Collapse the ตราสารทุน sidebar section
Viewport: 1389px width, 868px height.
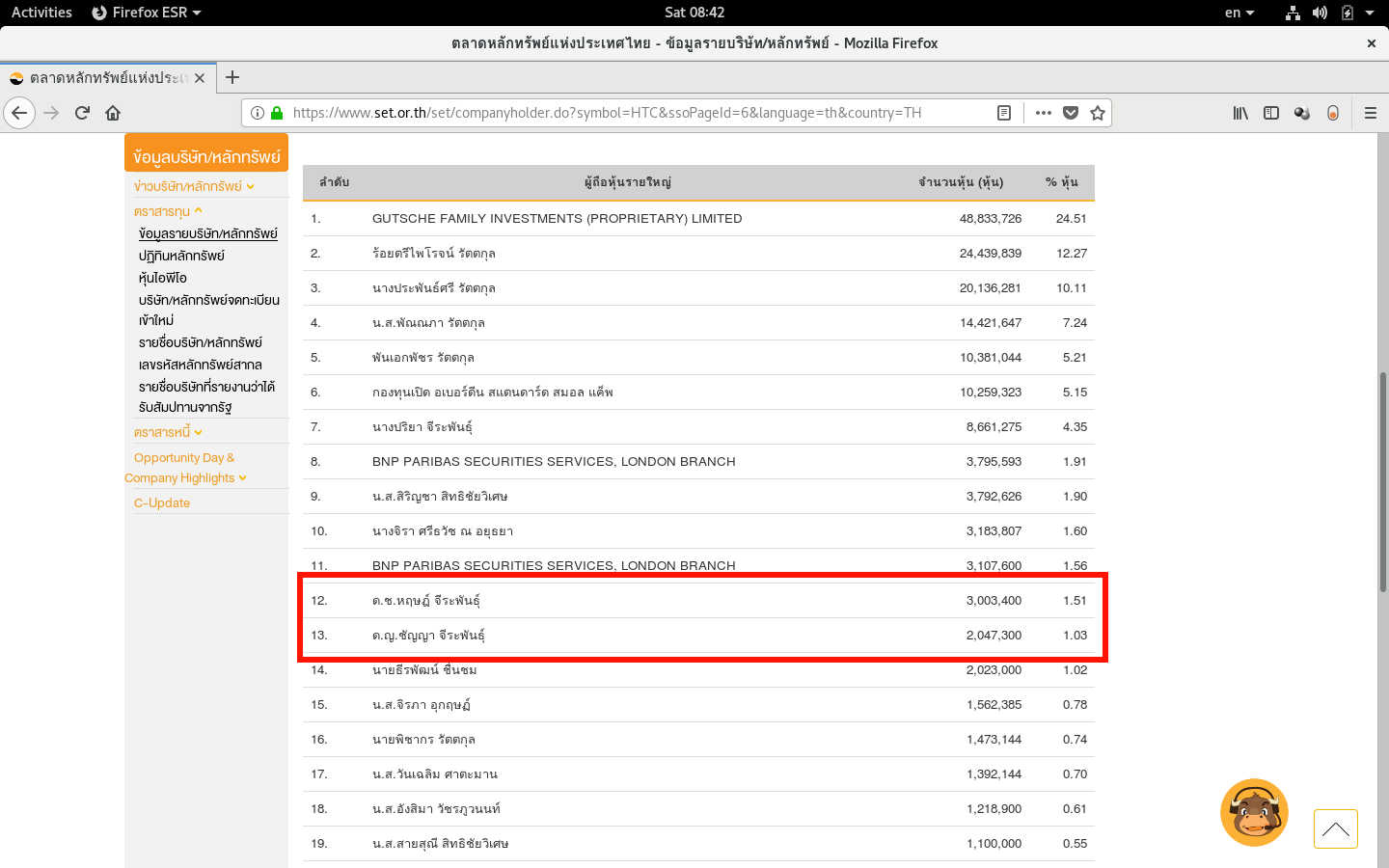coord(168,211)
